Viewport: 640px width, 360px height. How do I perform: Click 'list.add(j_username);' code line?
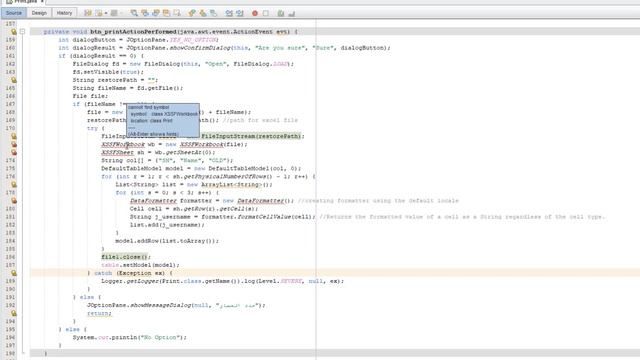[x=167, y=225]
